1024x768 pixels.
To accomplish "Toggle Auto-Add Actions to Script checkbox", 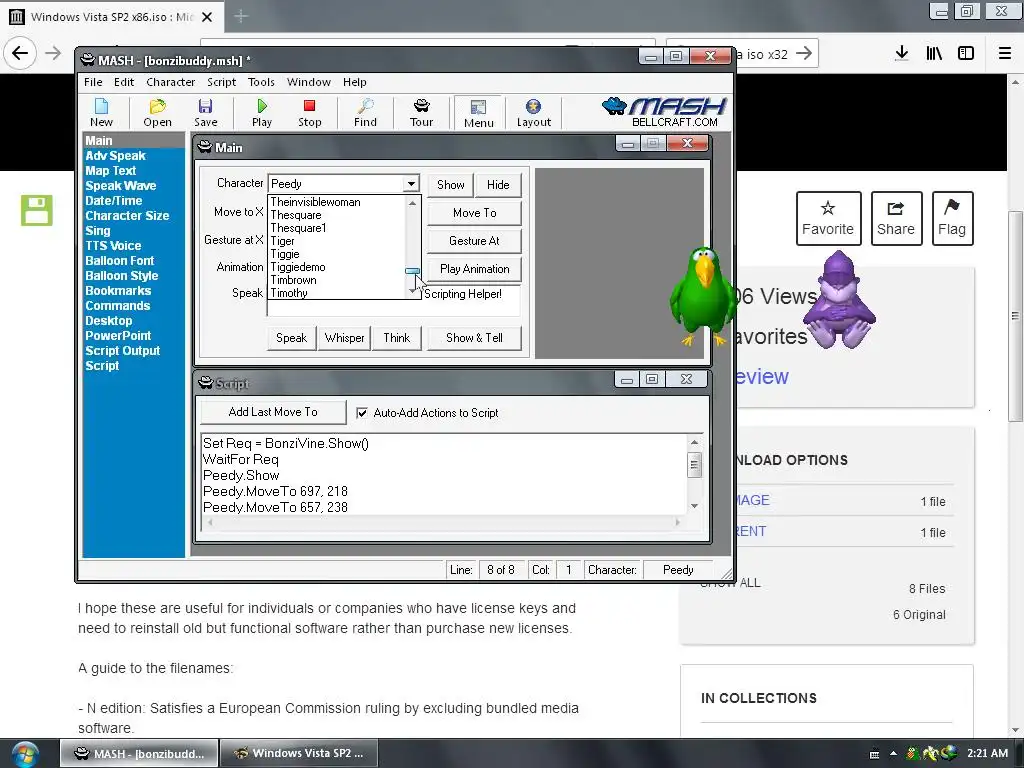I will pos(362,413).
